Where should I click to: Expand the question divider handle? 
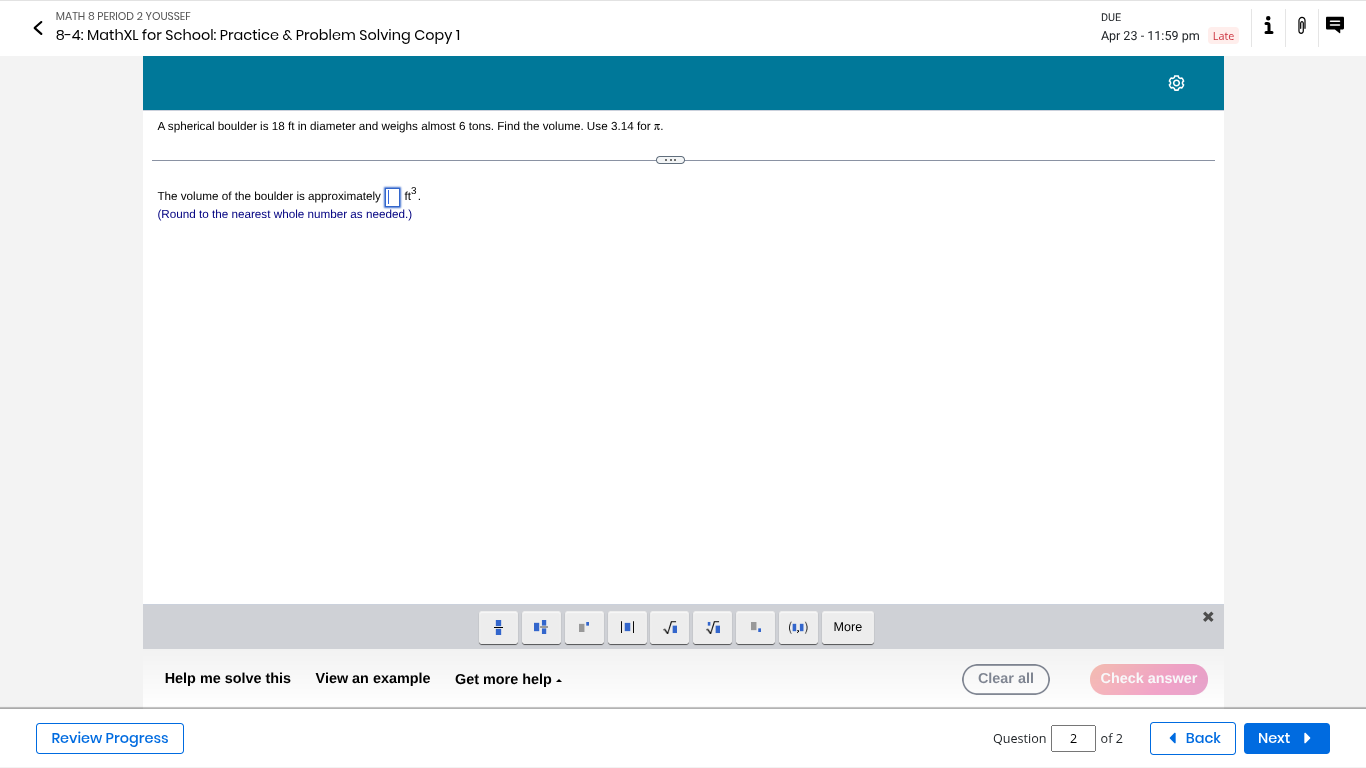click(x=670, y=159)
